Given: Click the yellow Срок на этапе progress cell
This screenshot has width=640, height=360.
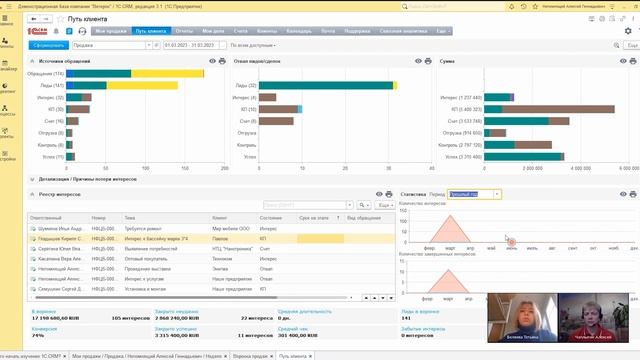Looking at the screenshot, I should coord(320,239).
